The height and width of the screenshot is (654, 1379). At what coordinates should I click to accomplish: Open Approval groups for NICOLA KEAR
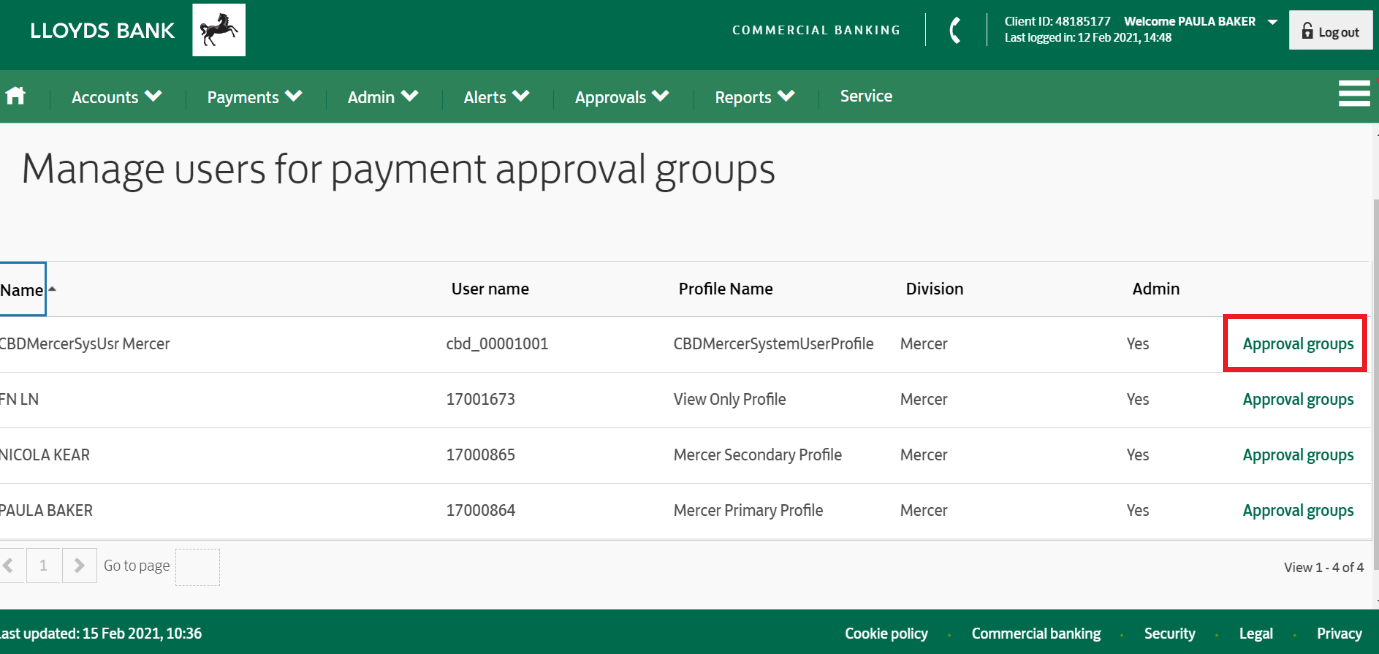pos(1298,455)
